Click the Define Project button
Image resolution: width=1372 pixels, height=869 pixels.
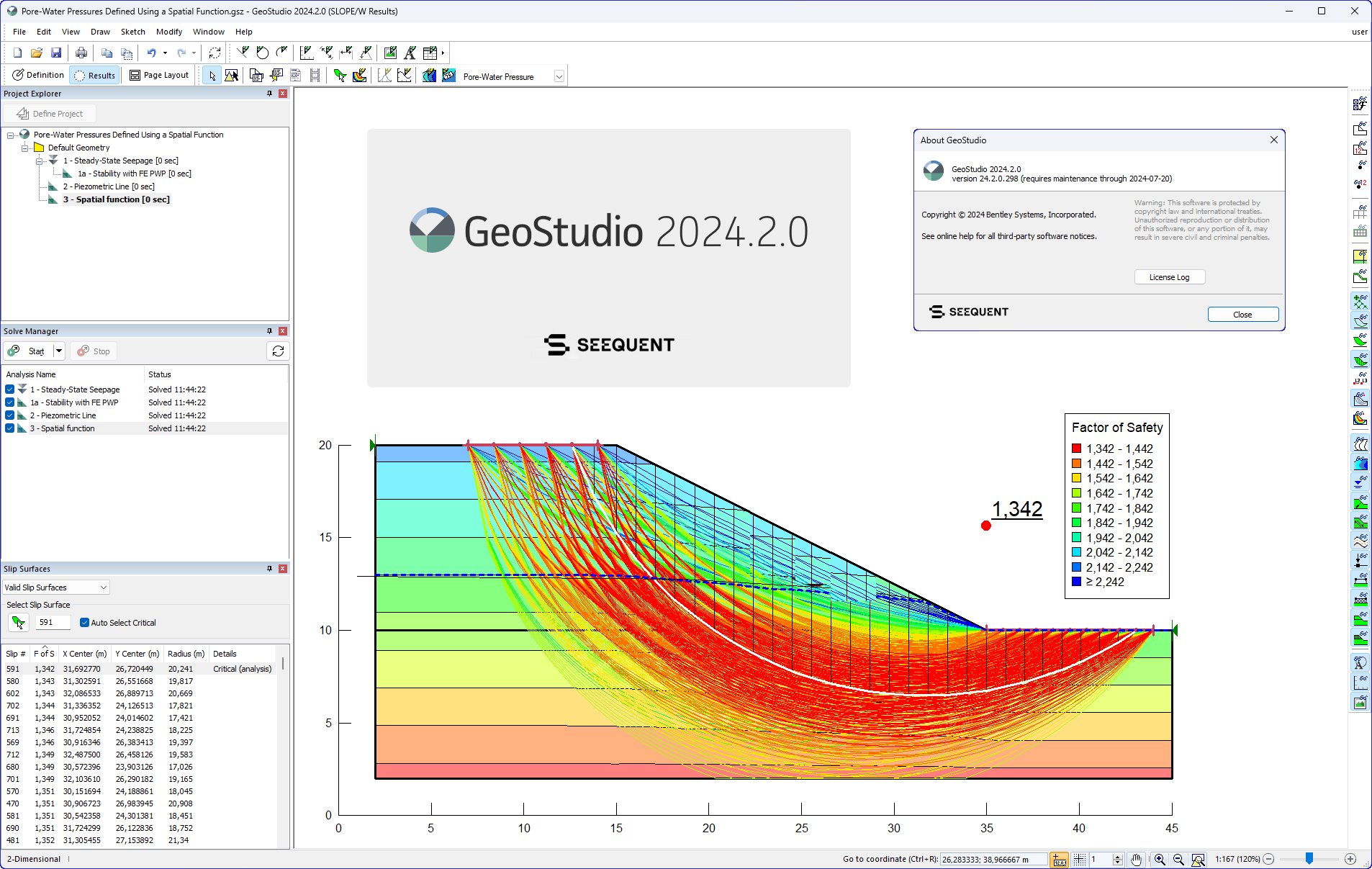49,114
